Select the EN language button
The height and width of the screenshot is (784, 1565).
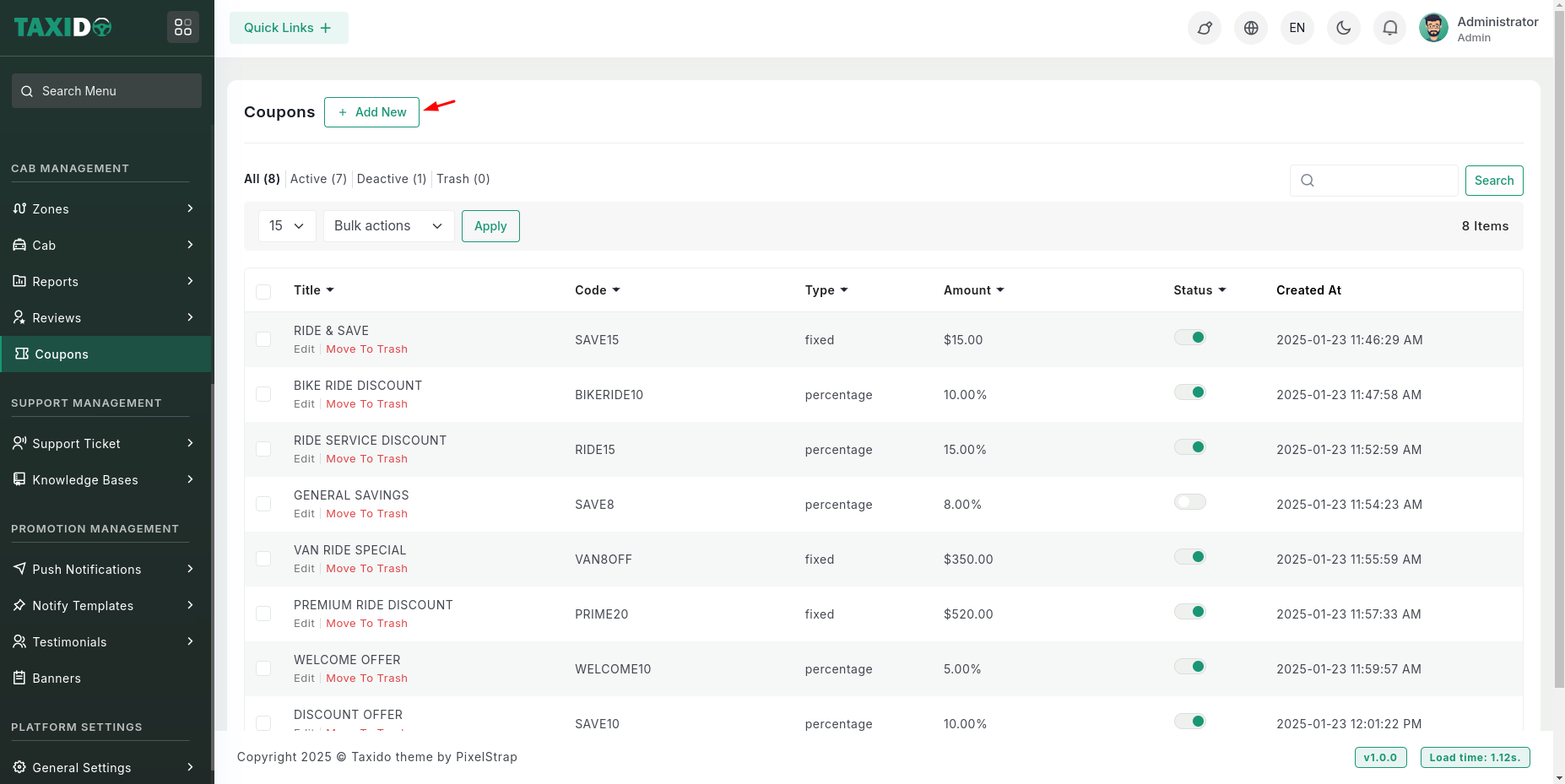tap(1297, 28)
